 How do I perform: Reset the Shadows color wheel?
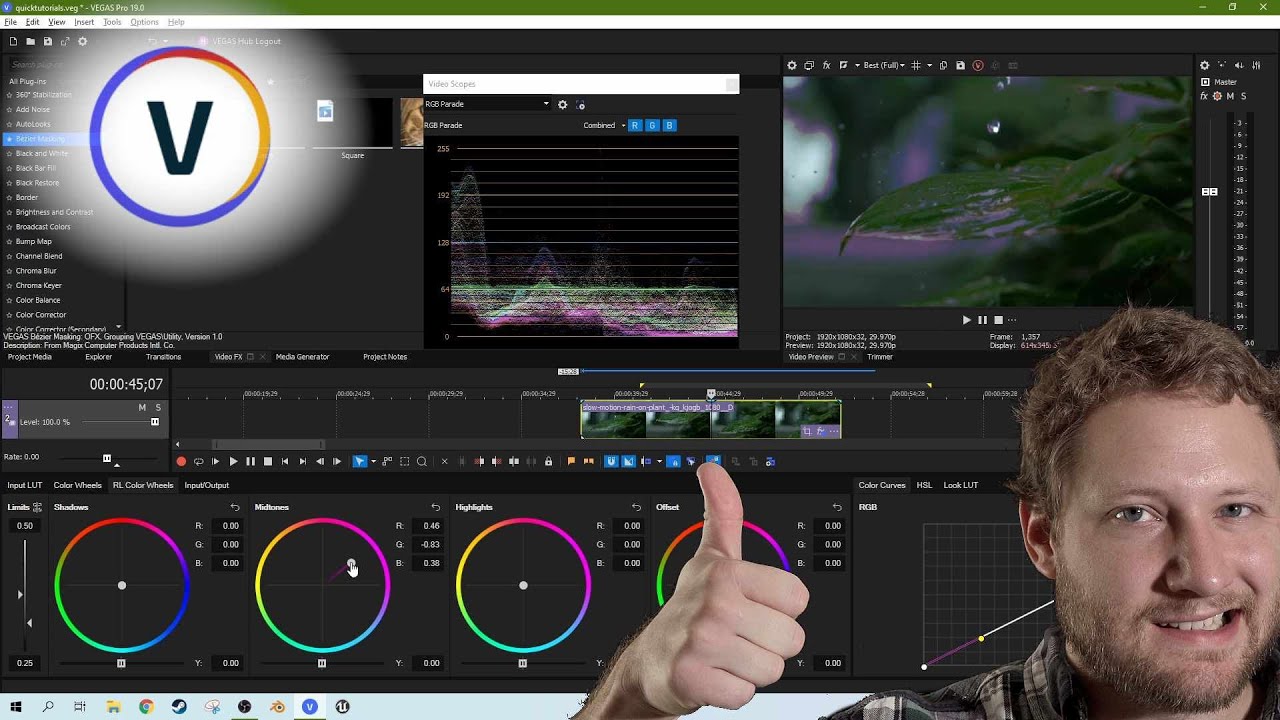click(235, 507)
